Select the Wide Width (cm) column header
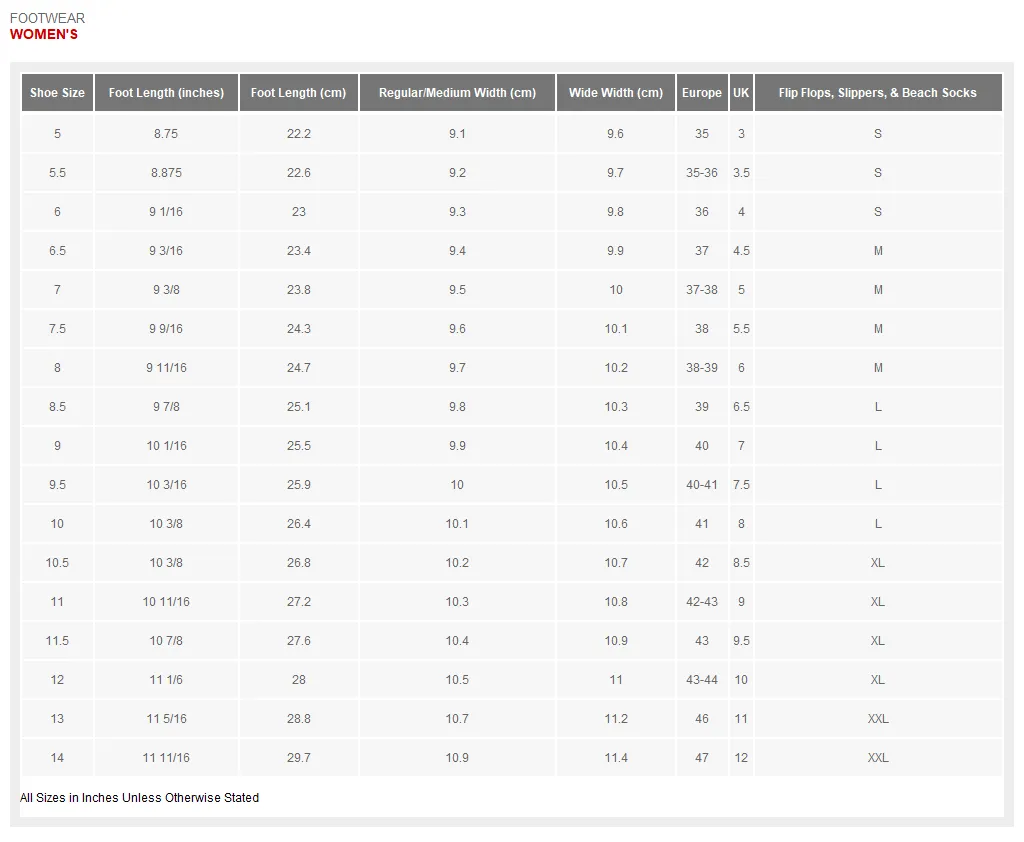This screenshot has height=842, width=1024. click(x=616, y=93)
